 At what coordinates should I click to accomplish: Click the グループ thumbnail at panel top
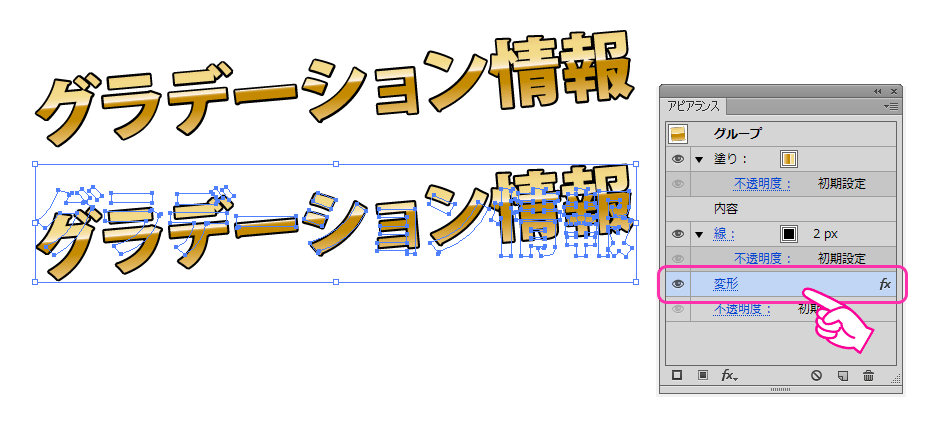pyautogui.click(x=678, y=133)
